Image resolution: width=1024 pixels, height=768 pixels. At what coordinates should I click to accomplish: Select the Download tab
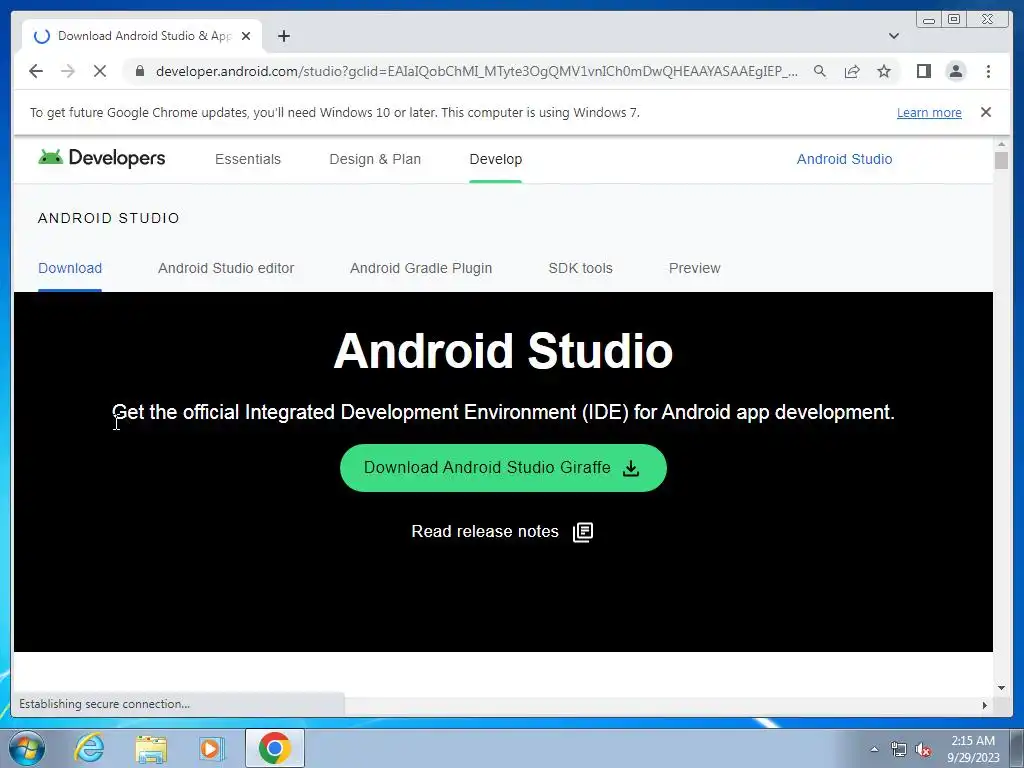[70, 268]
